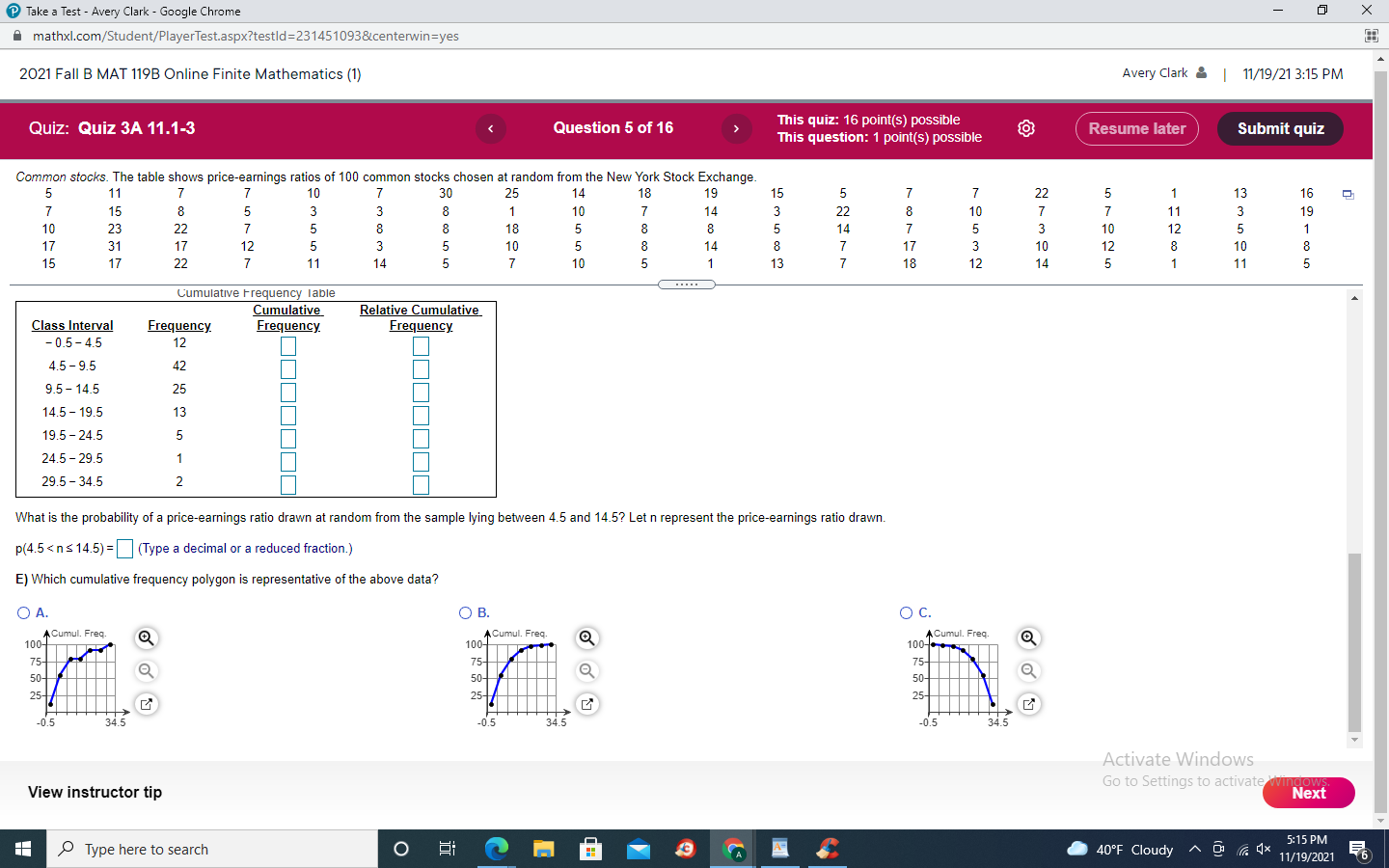
Task: Select answer option C
Action: 907,612
